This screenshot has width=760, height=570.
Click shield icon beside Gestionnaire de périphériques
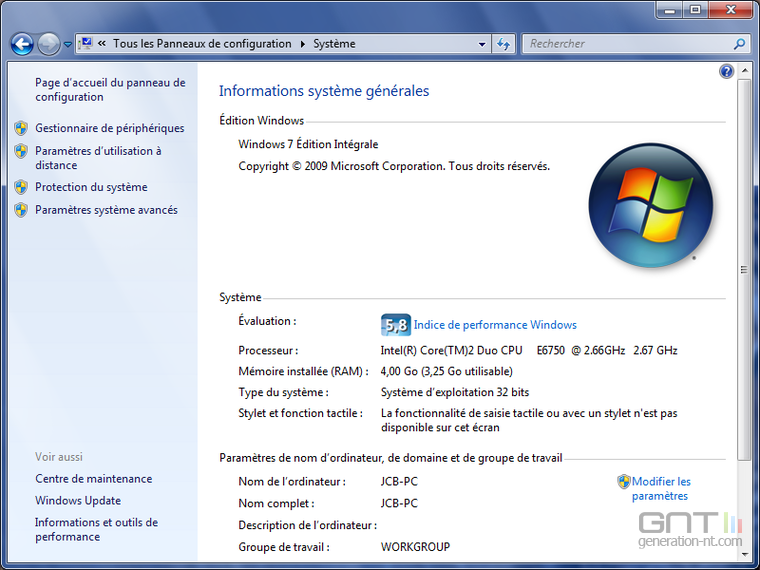[21, 128]
